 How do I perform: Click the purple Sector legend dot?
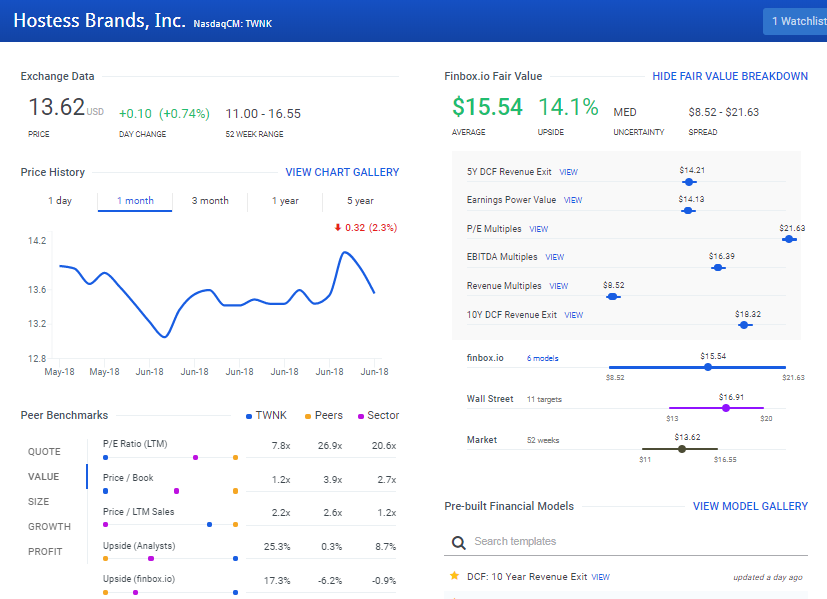click(361, 417)
